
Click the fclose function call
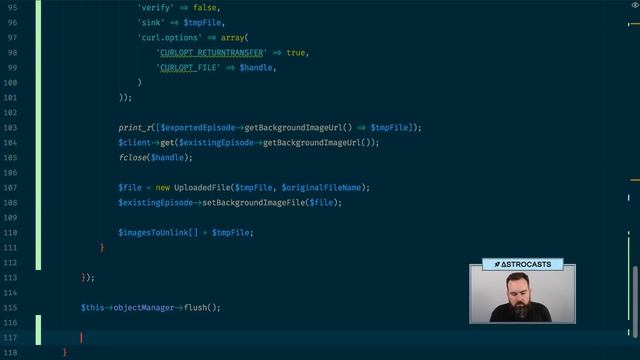(x=133, y=158)
